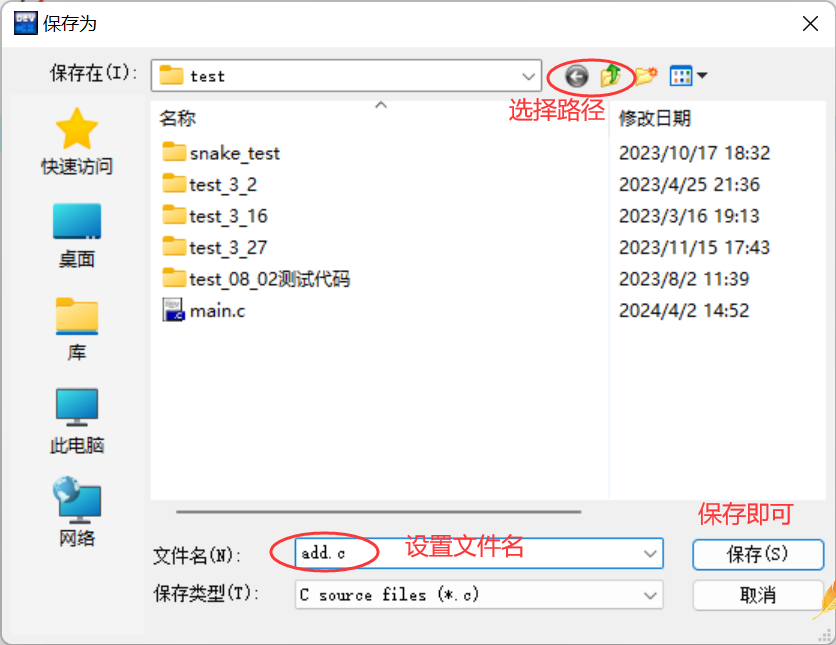The image size is (836, 645).
Task: Click the 文件名 input field containing add.c
Action: coord(479,554)
